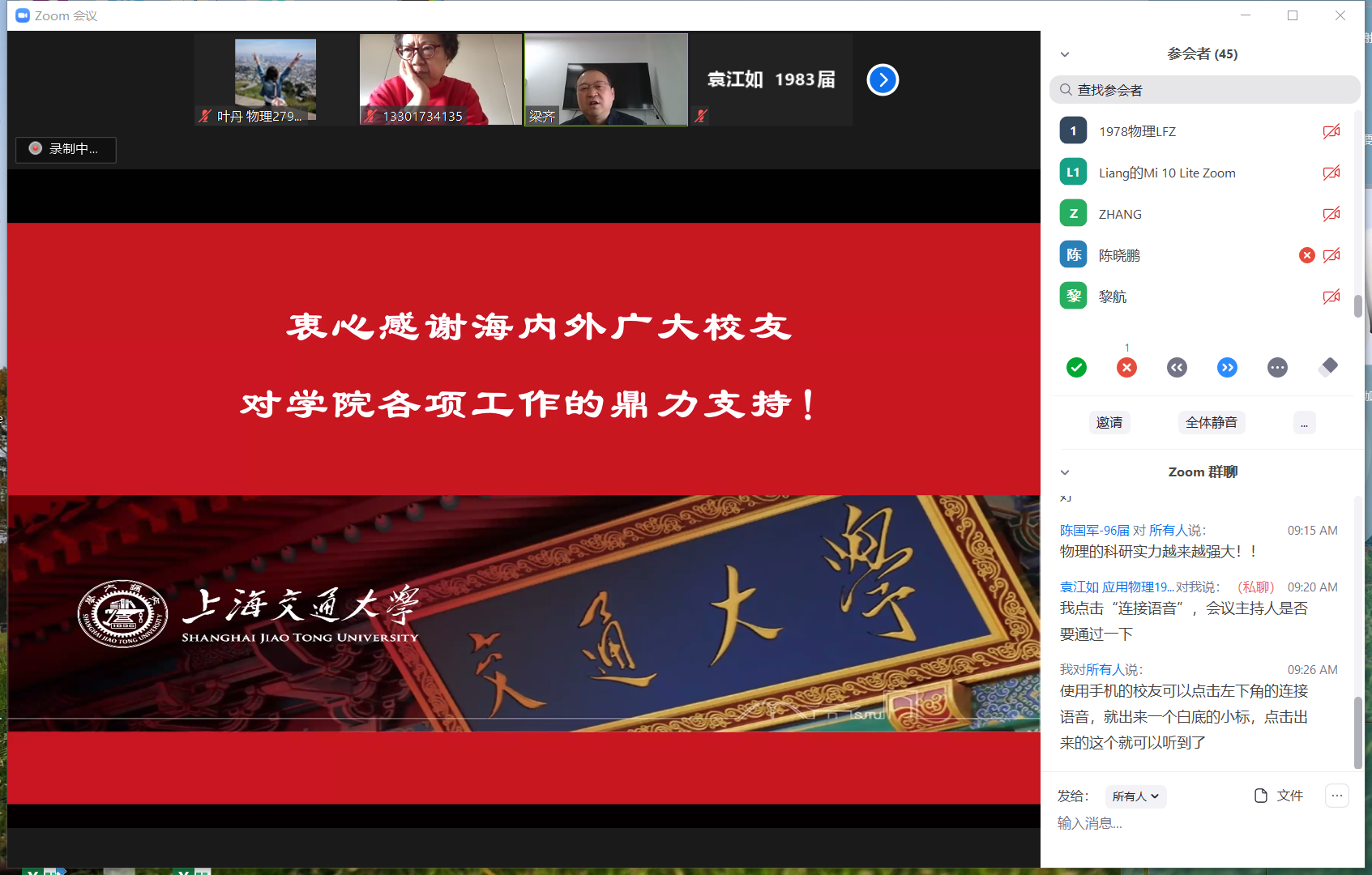The width and height of the screenshot is (1372, 875).
Task: Click the go slower reaction icon
Action: 1177,368
